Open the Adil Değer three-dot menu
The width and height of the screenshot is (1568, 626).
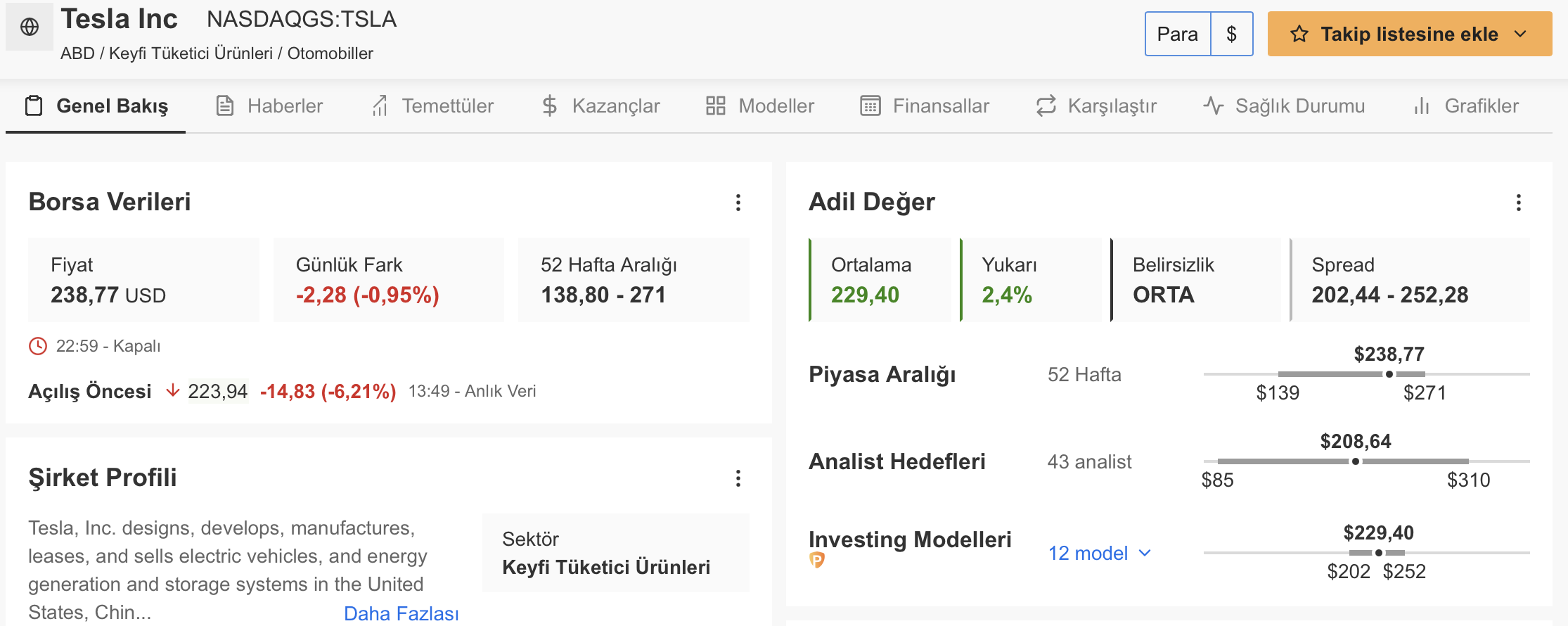point(1519,203)
